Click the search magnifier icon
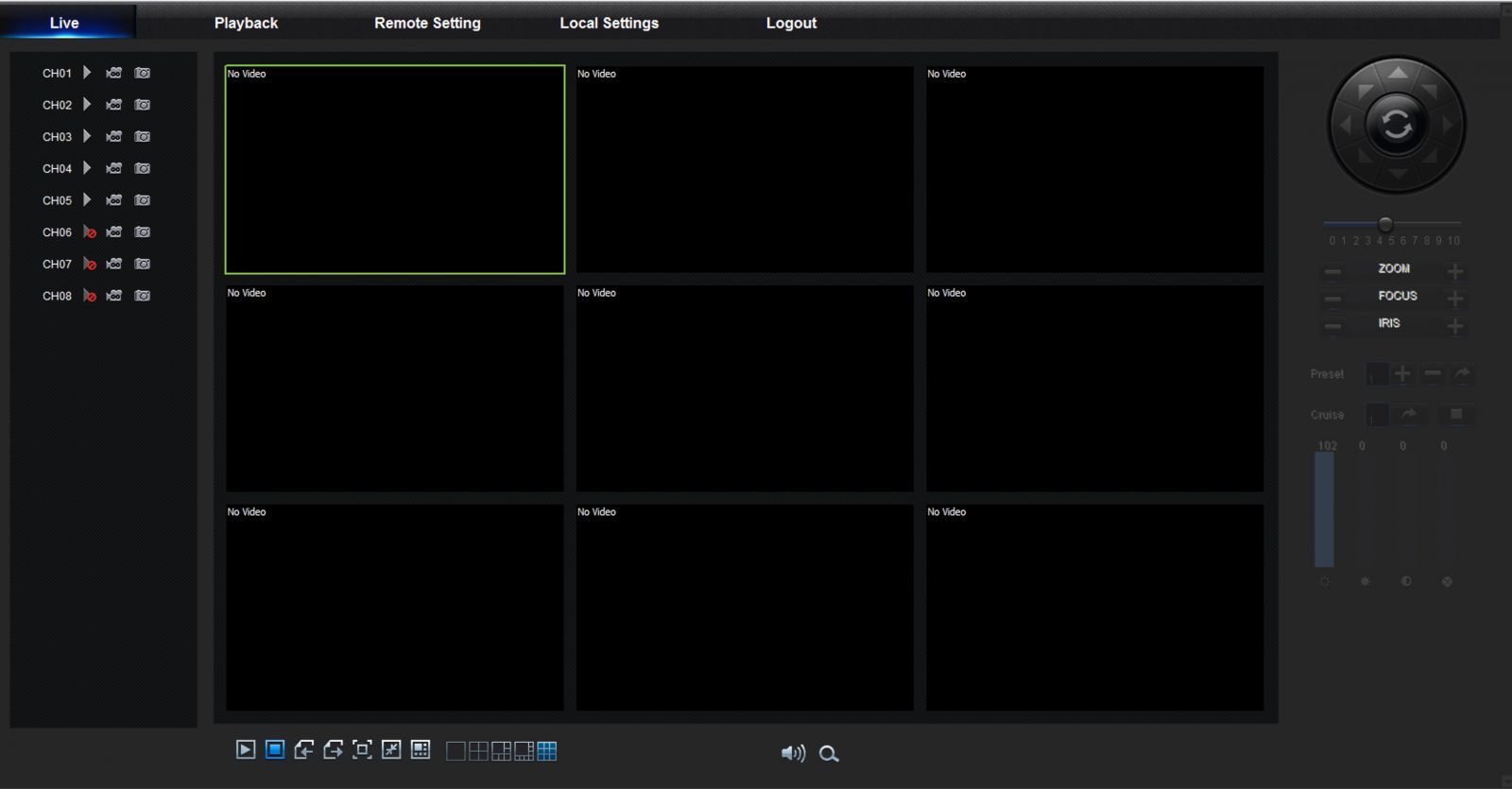 [x=829, y=753]
